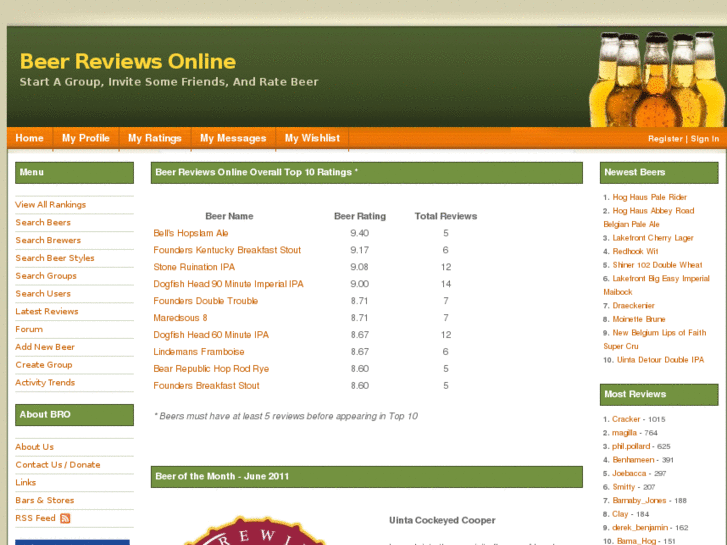Image resolution: width=727 pixels, height=545 pixels.
Task: Open New Belgium Lips of Faith Super Cru
Action: coord(655,340)
